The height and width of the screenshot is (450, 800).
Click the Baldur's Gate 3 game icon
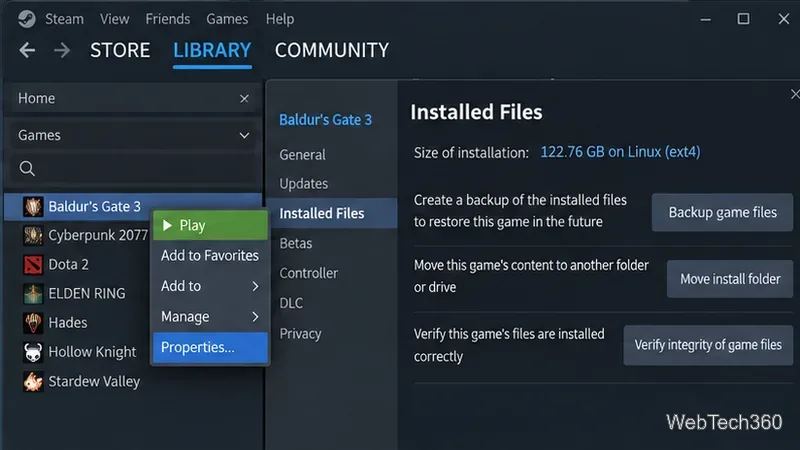click(33, 207)
